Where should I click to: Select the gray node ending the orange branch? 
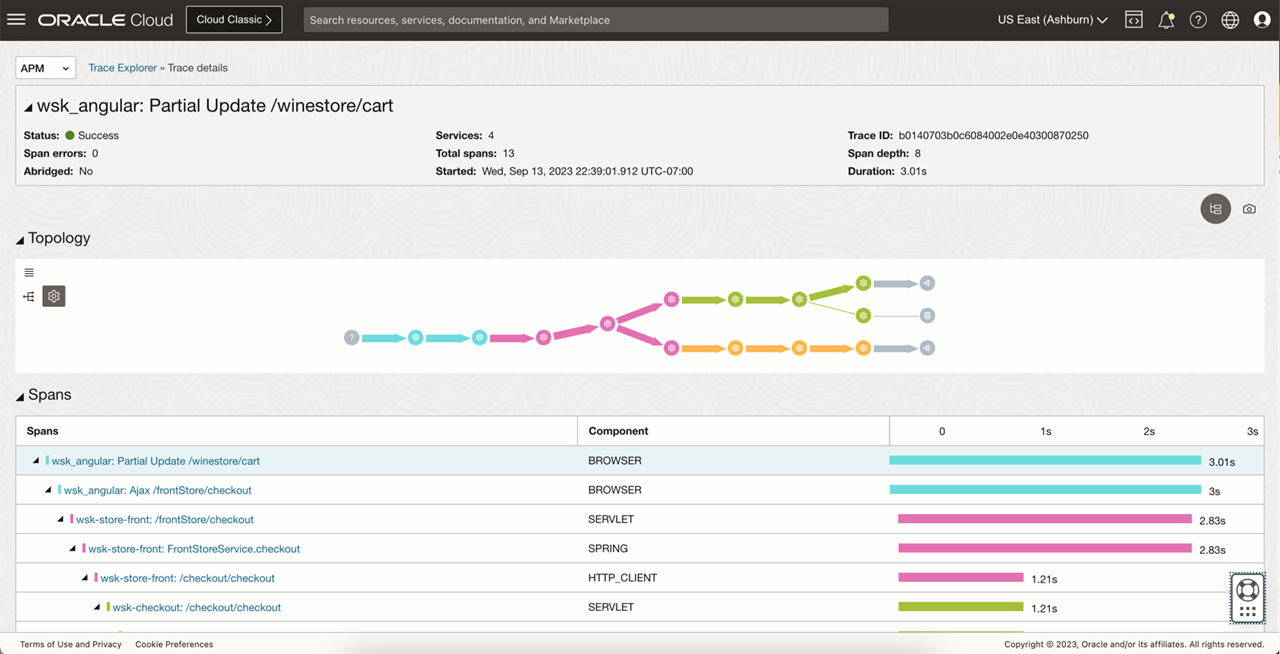[927, 348]
